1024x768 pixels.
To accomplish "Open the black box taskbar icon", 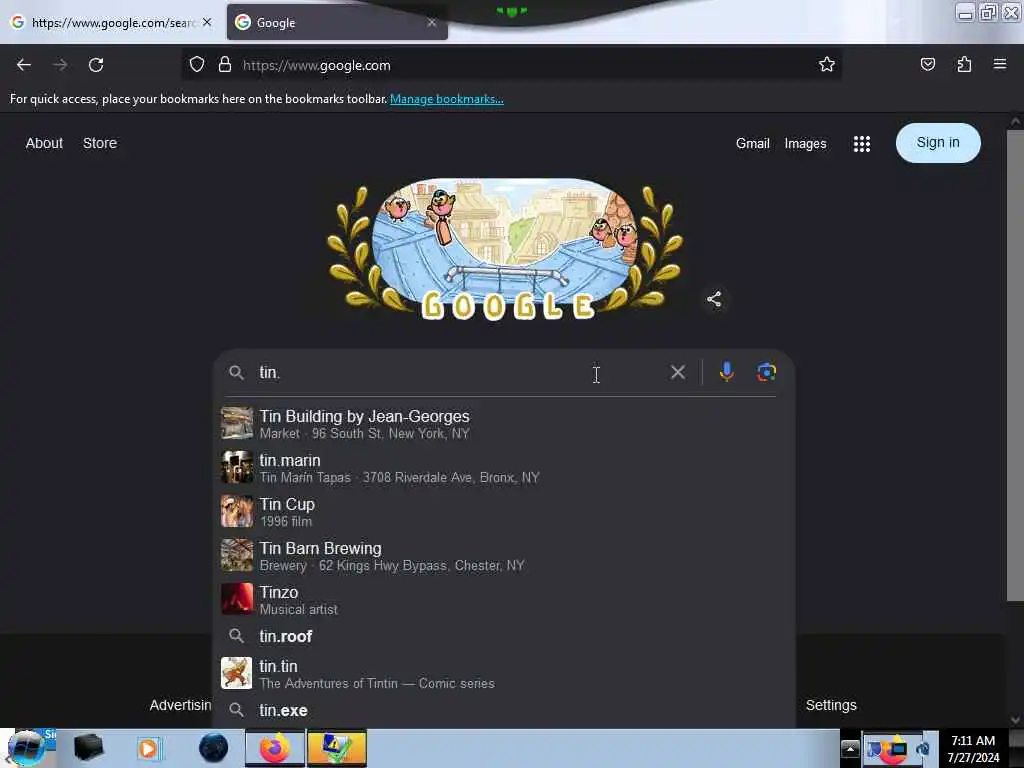I will pos(88,748).
